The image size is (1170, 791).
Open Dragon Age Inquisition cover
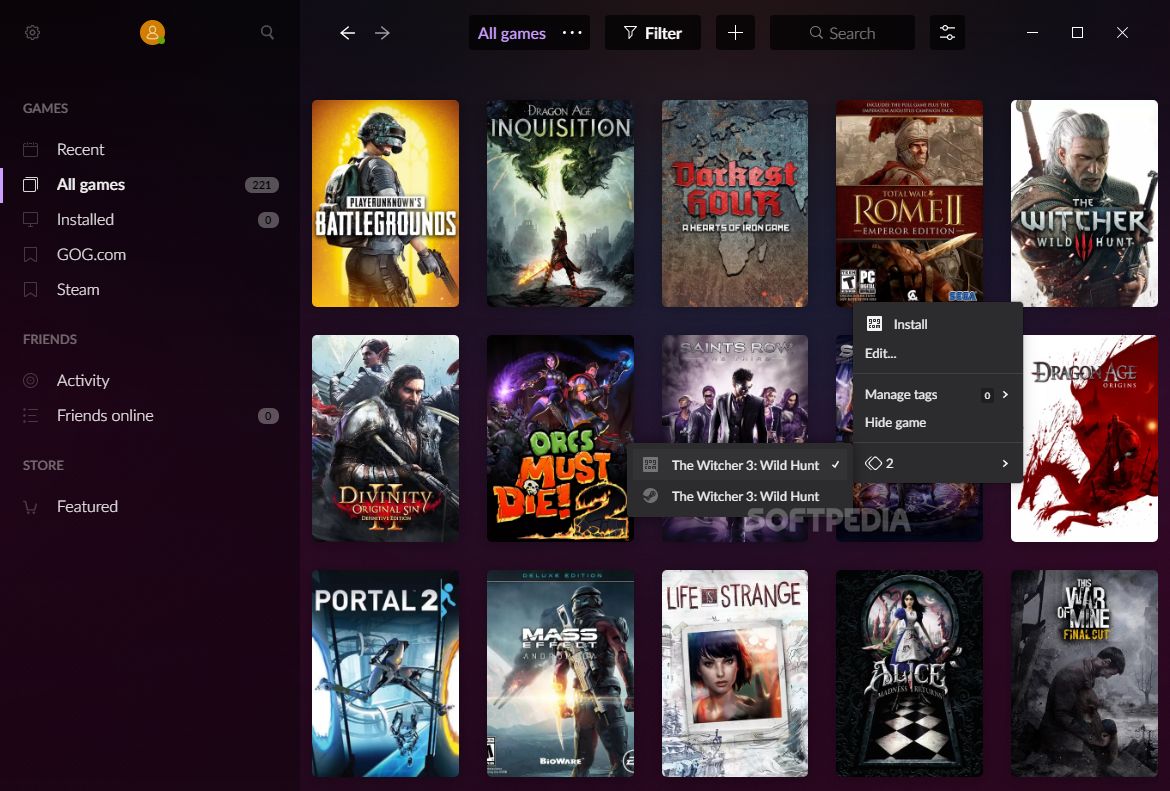[x=560, y=203]
